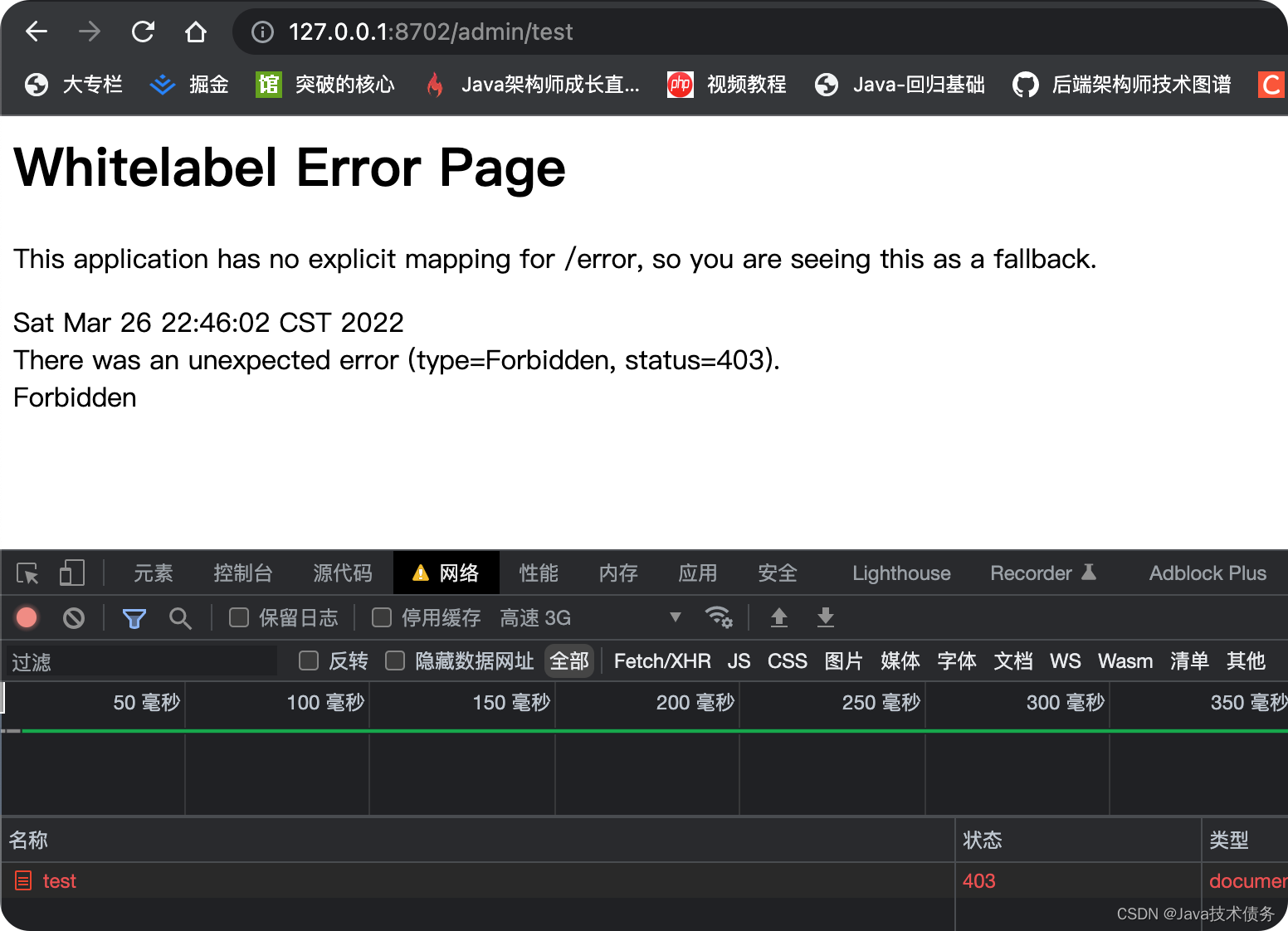
Task: Switch to the 控制台 tab
Action: tap(243, 573)
